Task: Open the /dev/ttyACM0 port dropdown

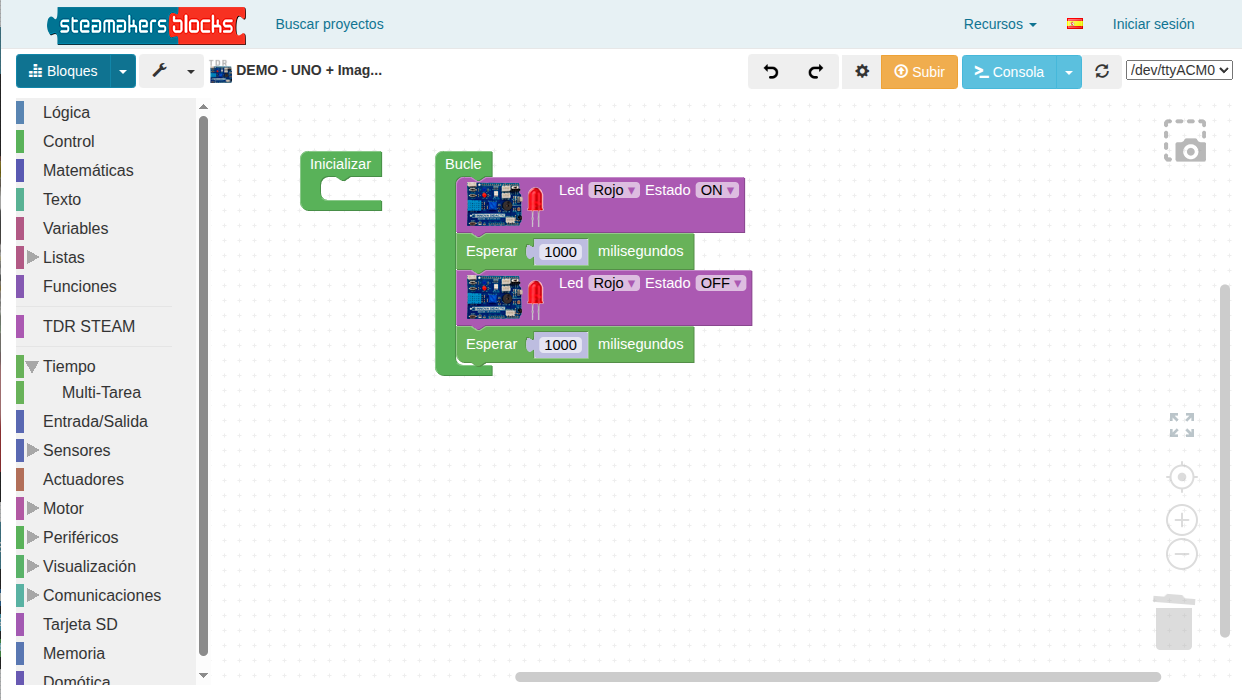Action: click(x=1179, y=71)
